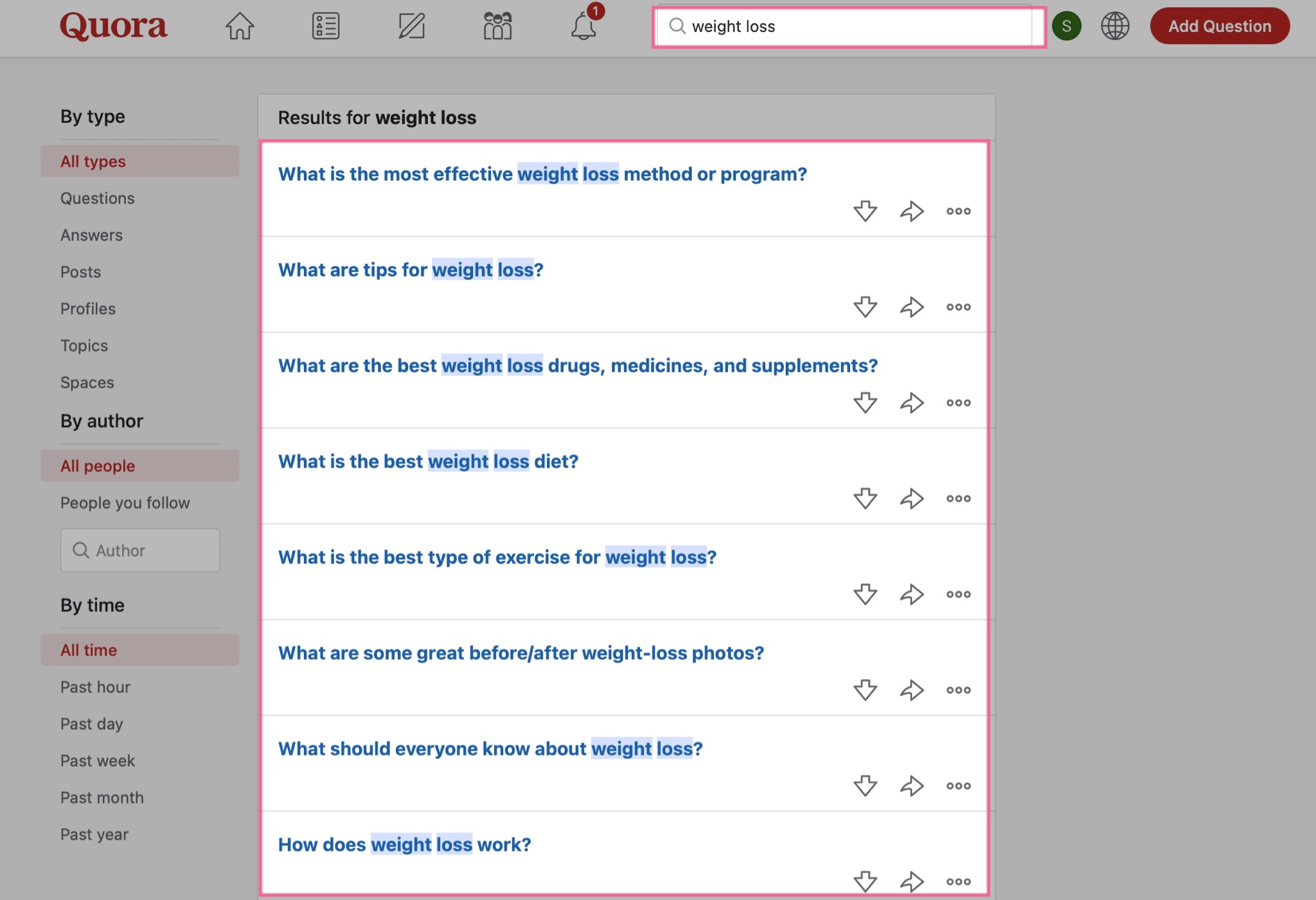
Task: Click the Add Question button
Action: pyautogui.click(x=1220, y=26)
